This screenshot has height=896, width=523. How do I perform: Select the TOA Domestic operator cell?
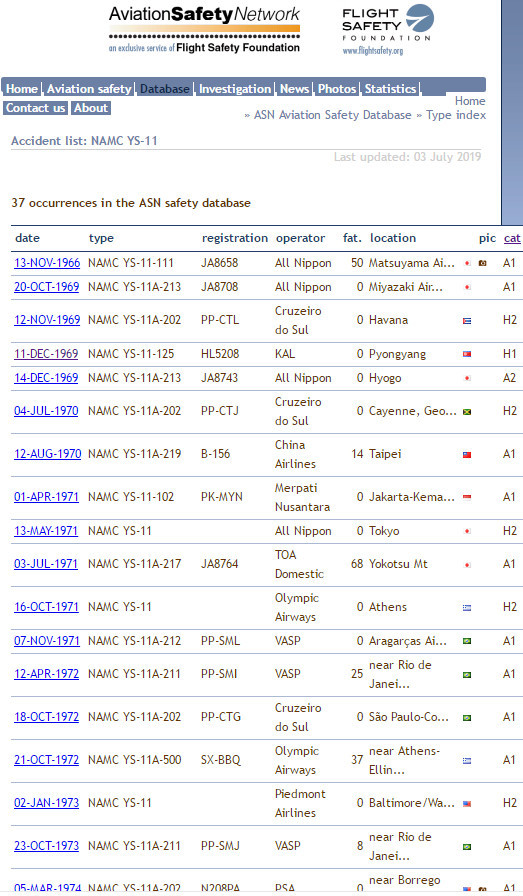pos(299,564)
